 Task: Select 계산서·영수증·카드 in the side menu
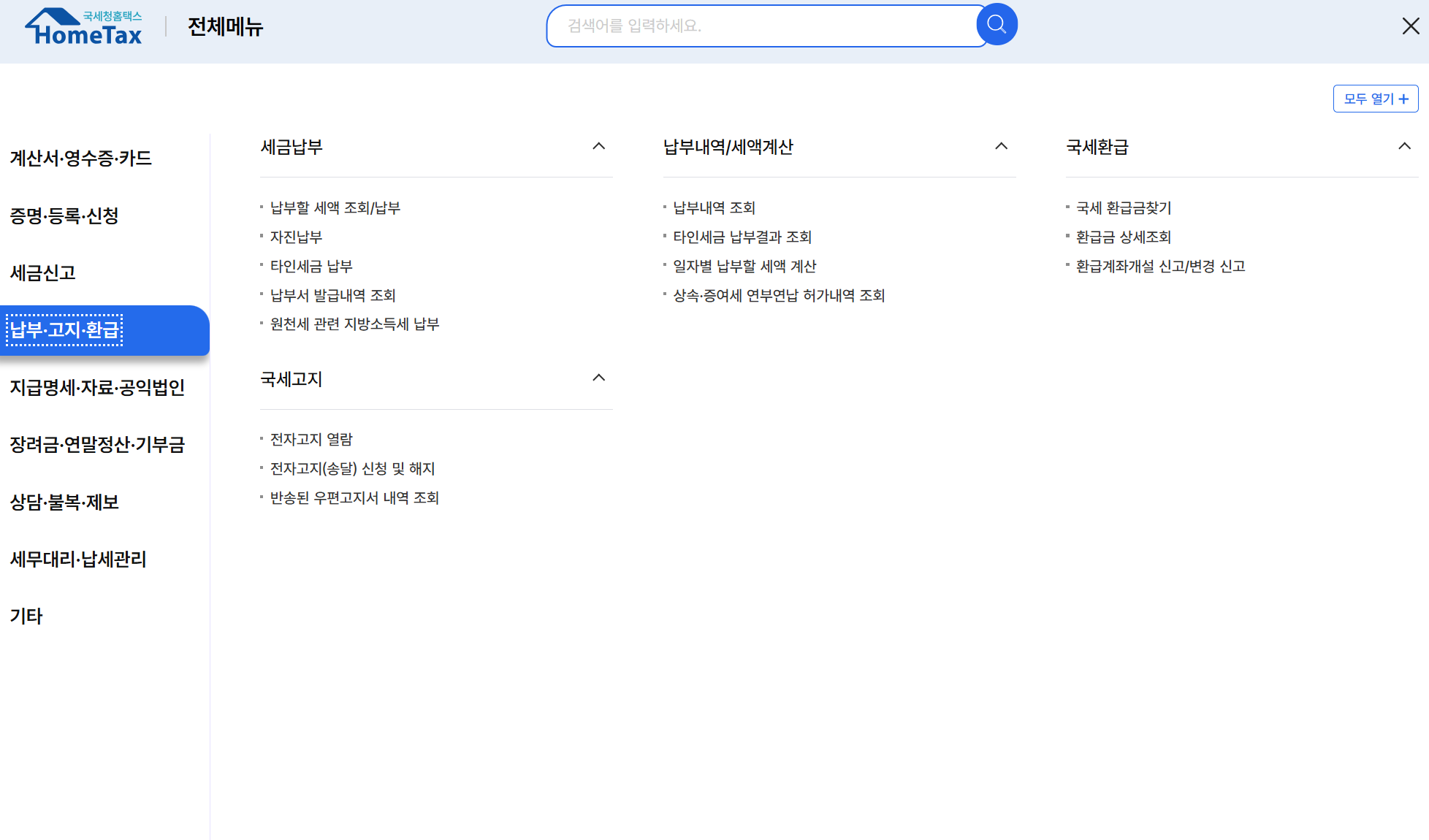point(80,159)
